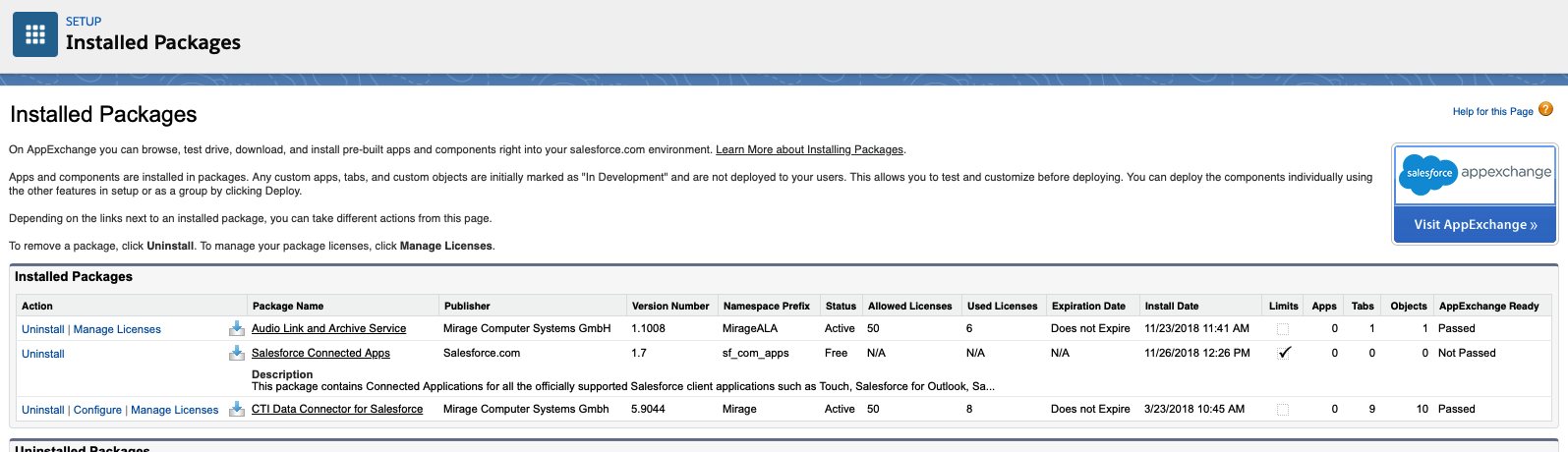1568x452 pixels.
Task: Toggle Limits checkbox for CTI Data Connector
Action: pyautogui.click(x=1283, y=410)
